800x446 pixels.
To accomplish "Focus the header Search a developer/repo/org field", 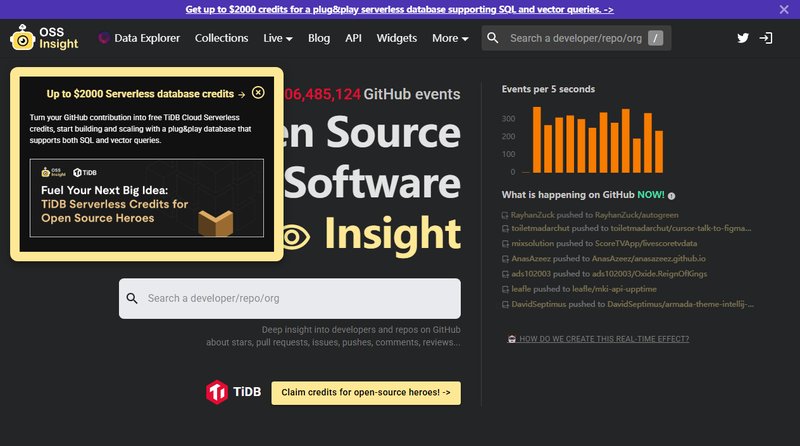I will (576, 38).
